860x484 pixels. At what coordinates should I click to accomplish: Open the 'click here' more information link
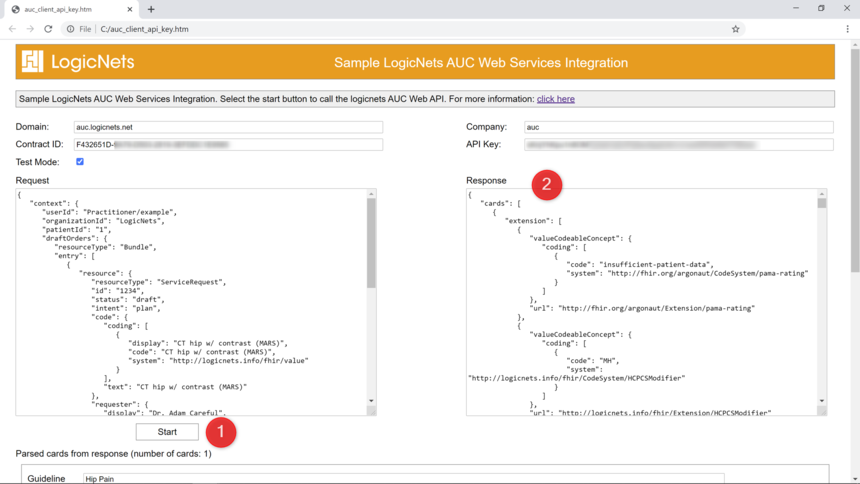[556, 99]
